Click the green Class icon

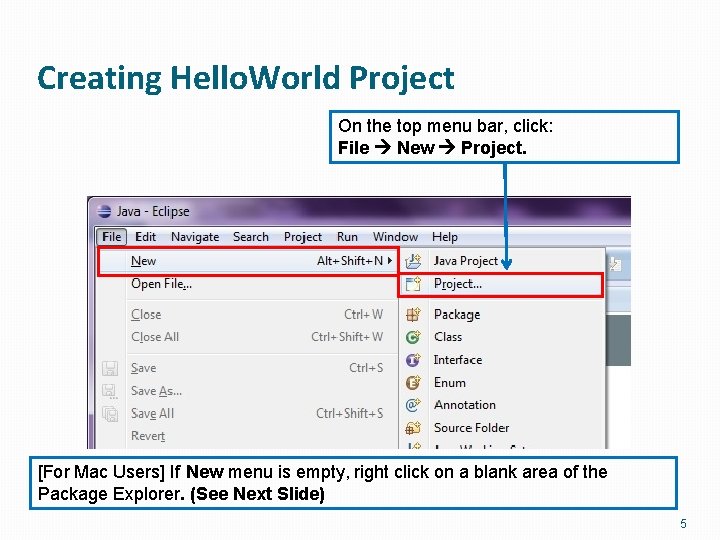tap(413, 337)
